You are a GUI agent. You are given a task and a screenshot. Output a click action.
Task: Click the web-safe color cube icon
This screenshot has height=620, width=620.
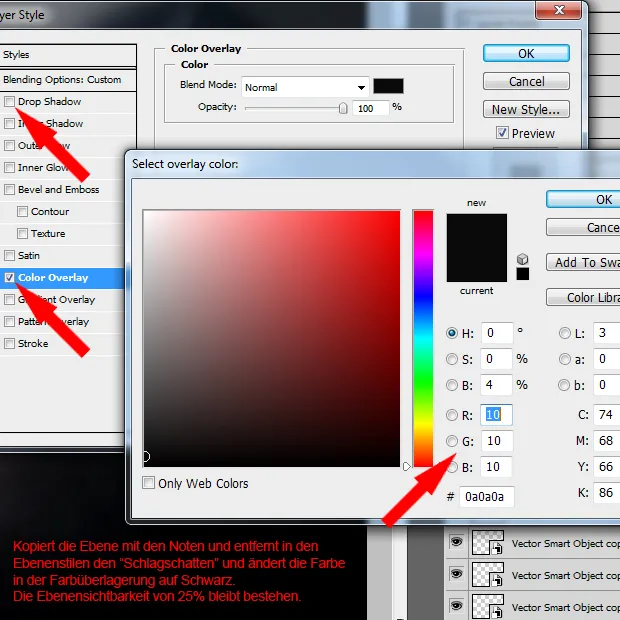pos(522,258)
